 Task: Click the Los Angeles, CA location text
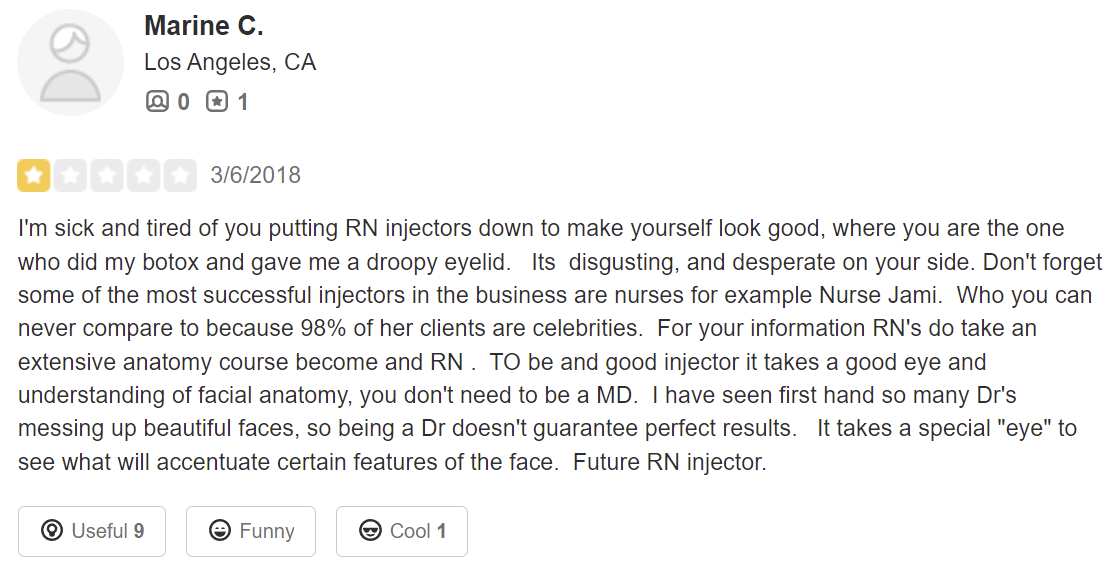230,63
